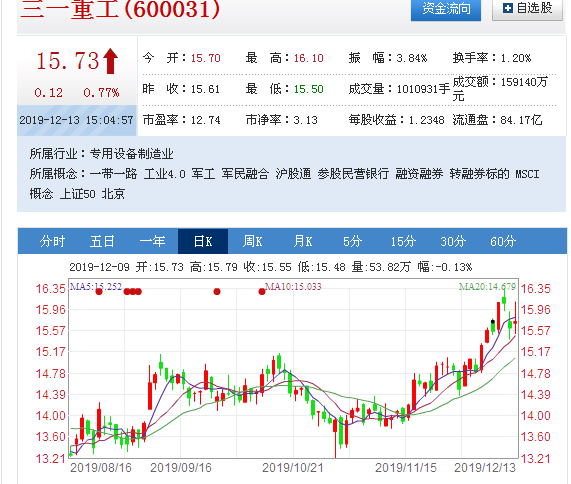This screenshot has height=484, width=571.
Task: Click the 最高 value 16.10
Action: click(x=309, y=58)
